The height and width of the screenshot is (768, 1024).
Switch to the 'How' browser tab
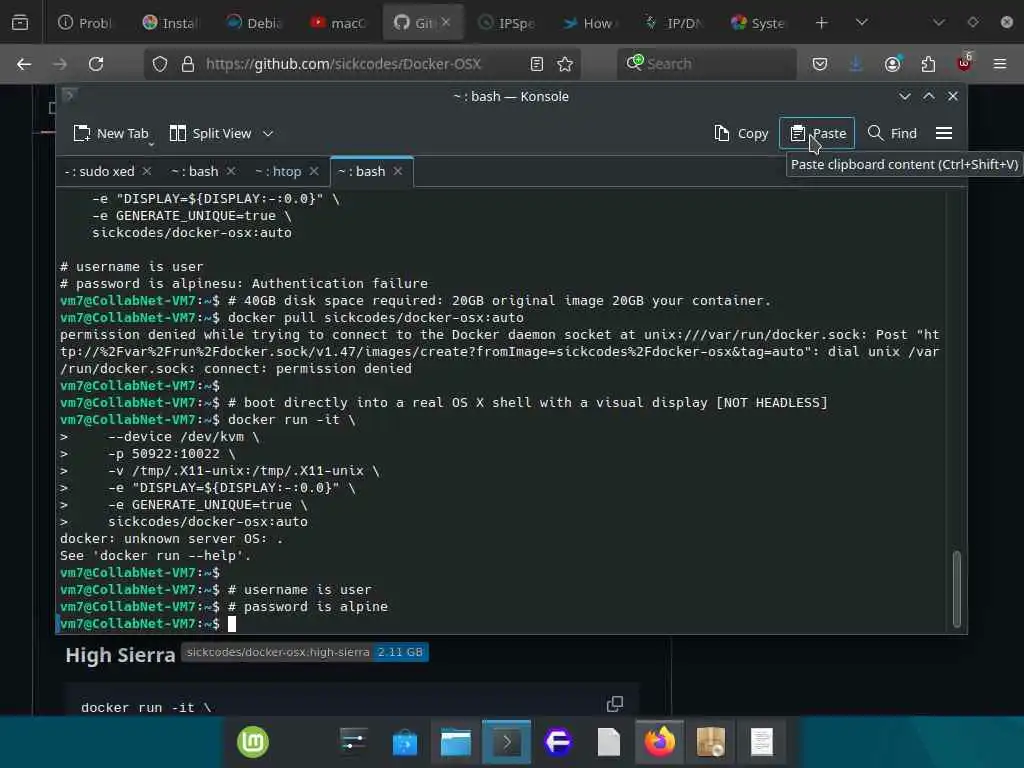point(589,23)
